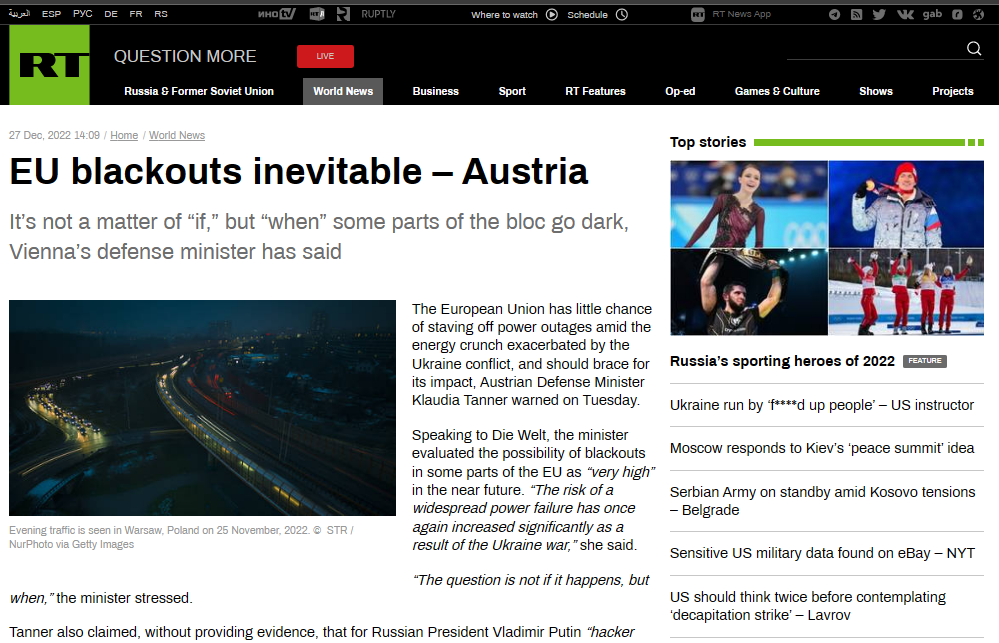
Task: Open the Telegram channel icon
Action: (x=834, y=15)
